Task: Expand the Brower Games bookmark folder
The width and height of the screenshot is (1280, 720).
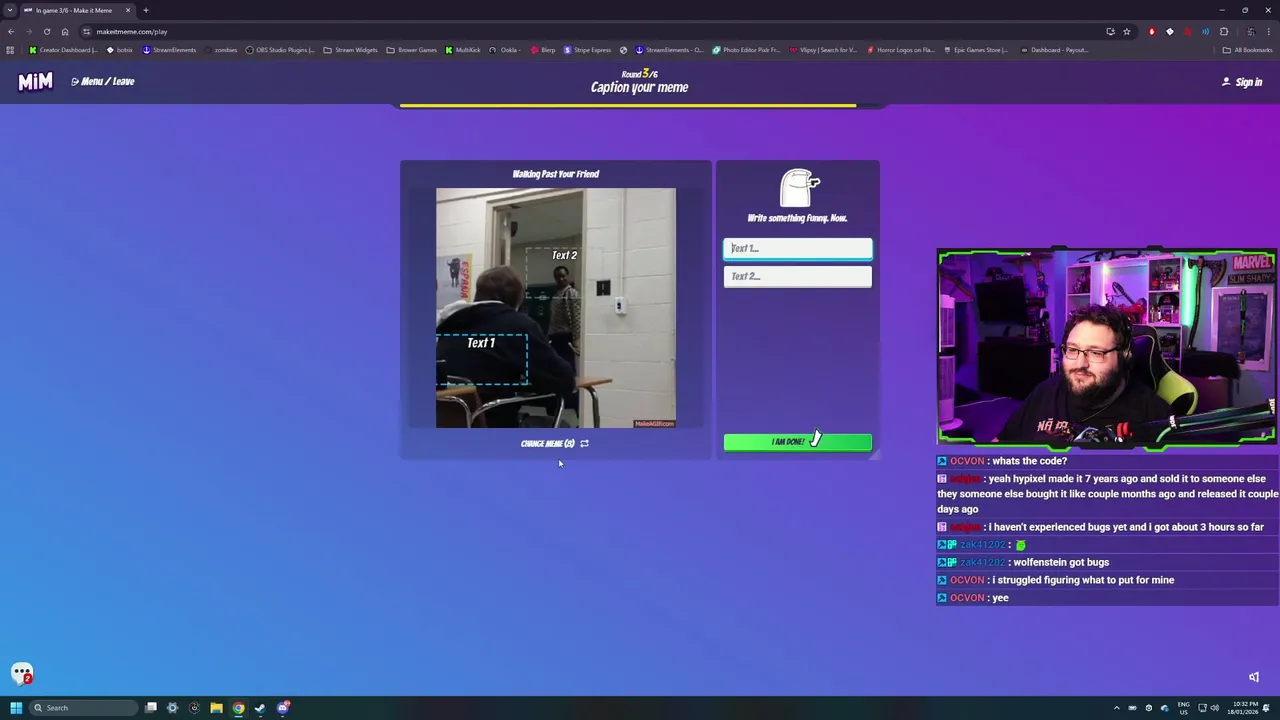Action: (412, 50)
